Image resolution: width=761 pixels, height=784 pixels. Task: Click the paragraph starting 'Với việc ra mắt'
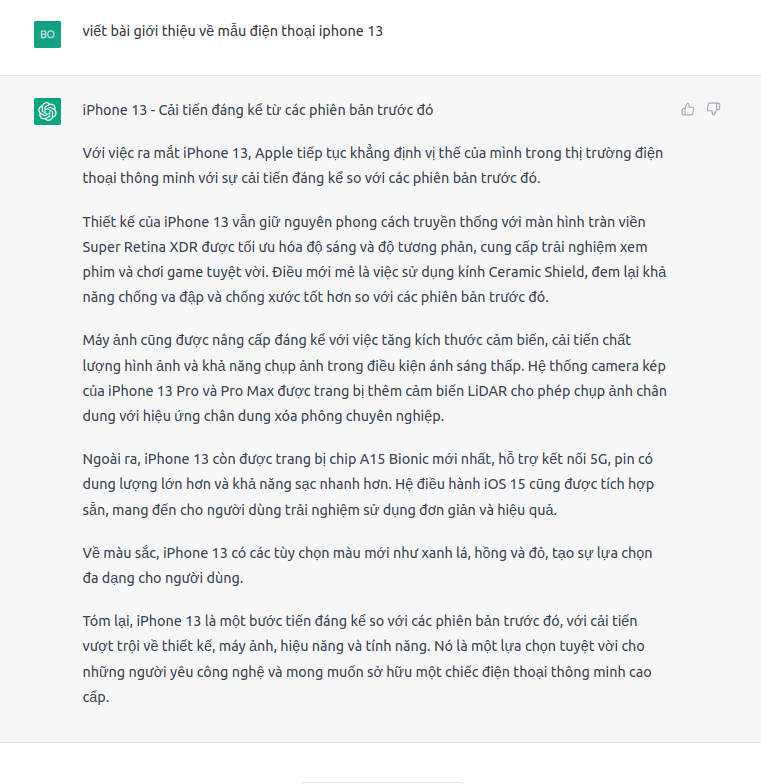click(x=372, y=165)
